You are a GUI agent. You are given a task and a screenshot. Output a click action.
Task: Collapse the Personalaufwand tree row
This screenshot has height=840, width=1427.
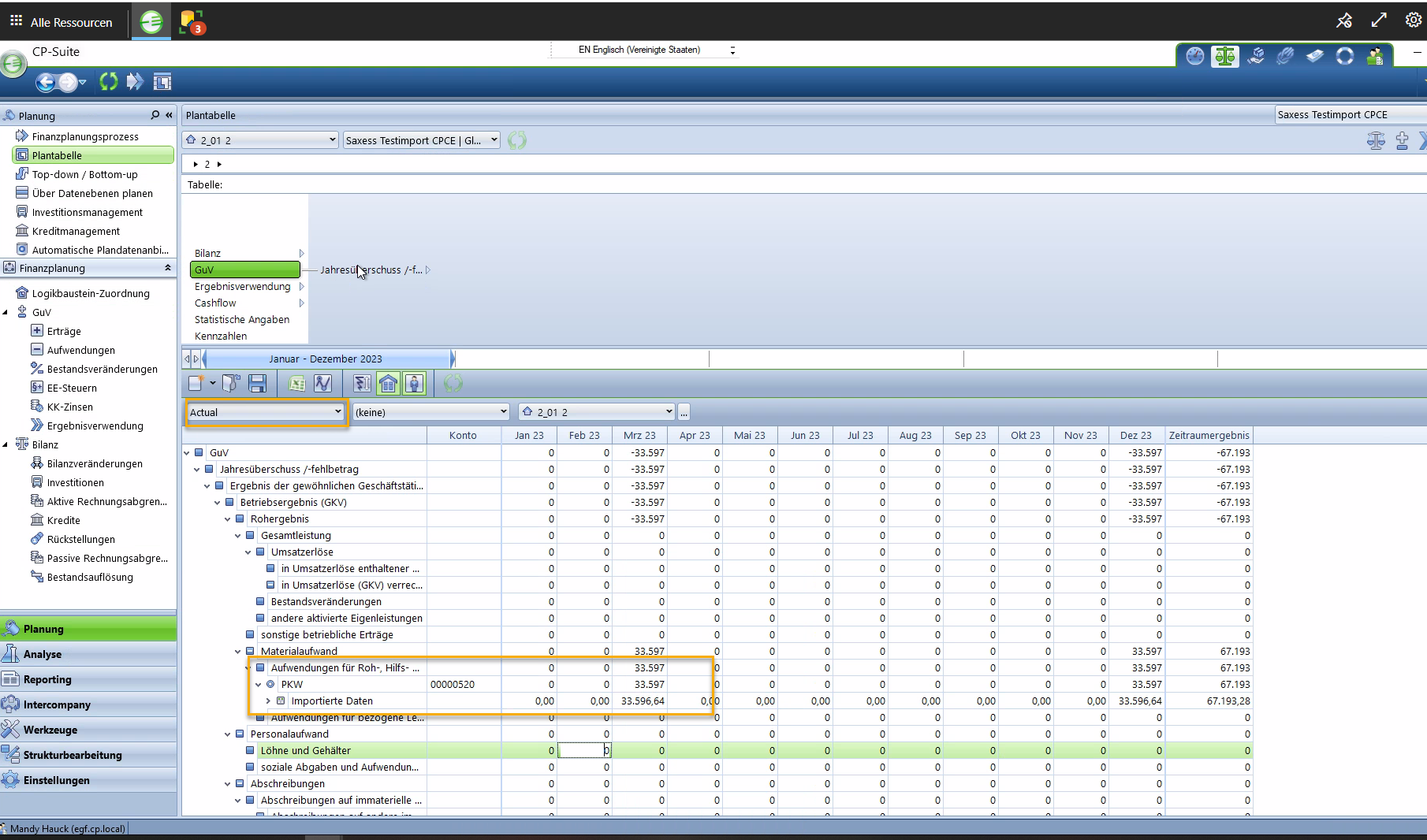(228, 734)
